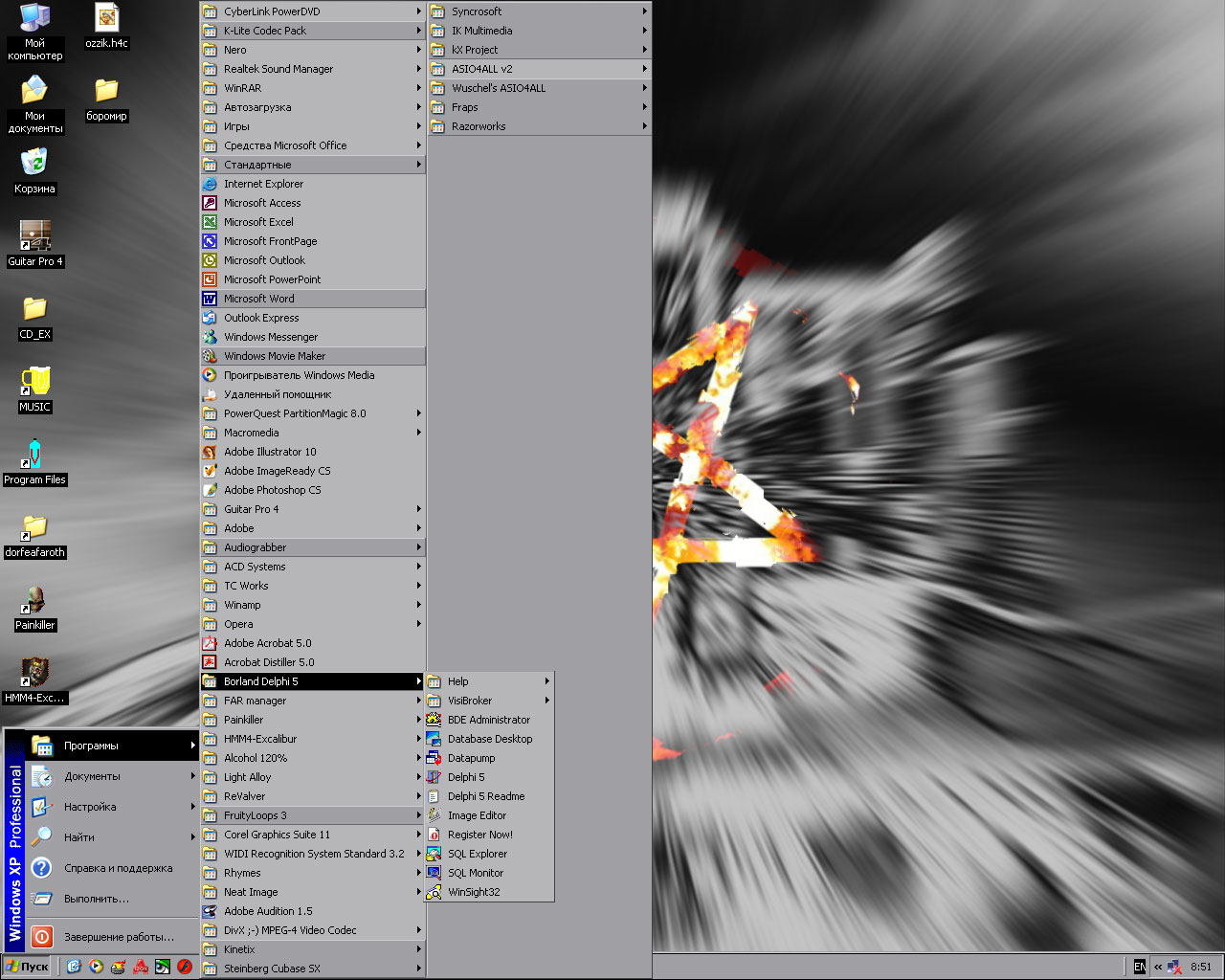Viewport: 1225px width, 980px height.
Task: Launch Microsoft Word
Action: pos(313,299)
